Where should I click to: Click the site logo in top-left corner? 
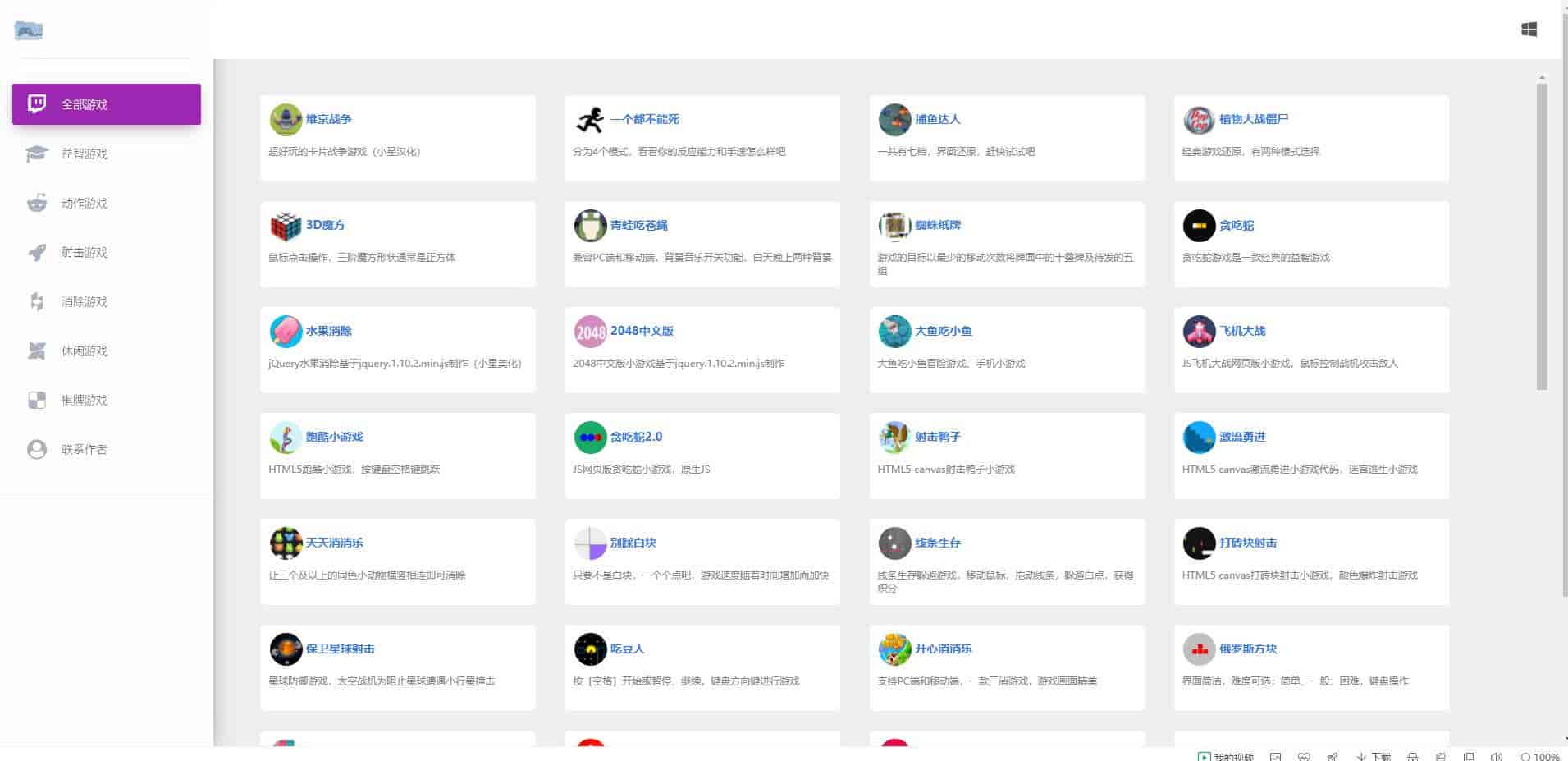click(29, 30)
